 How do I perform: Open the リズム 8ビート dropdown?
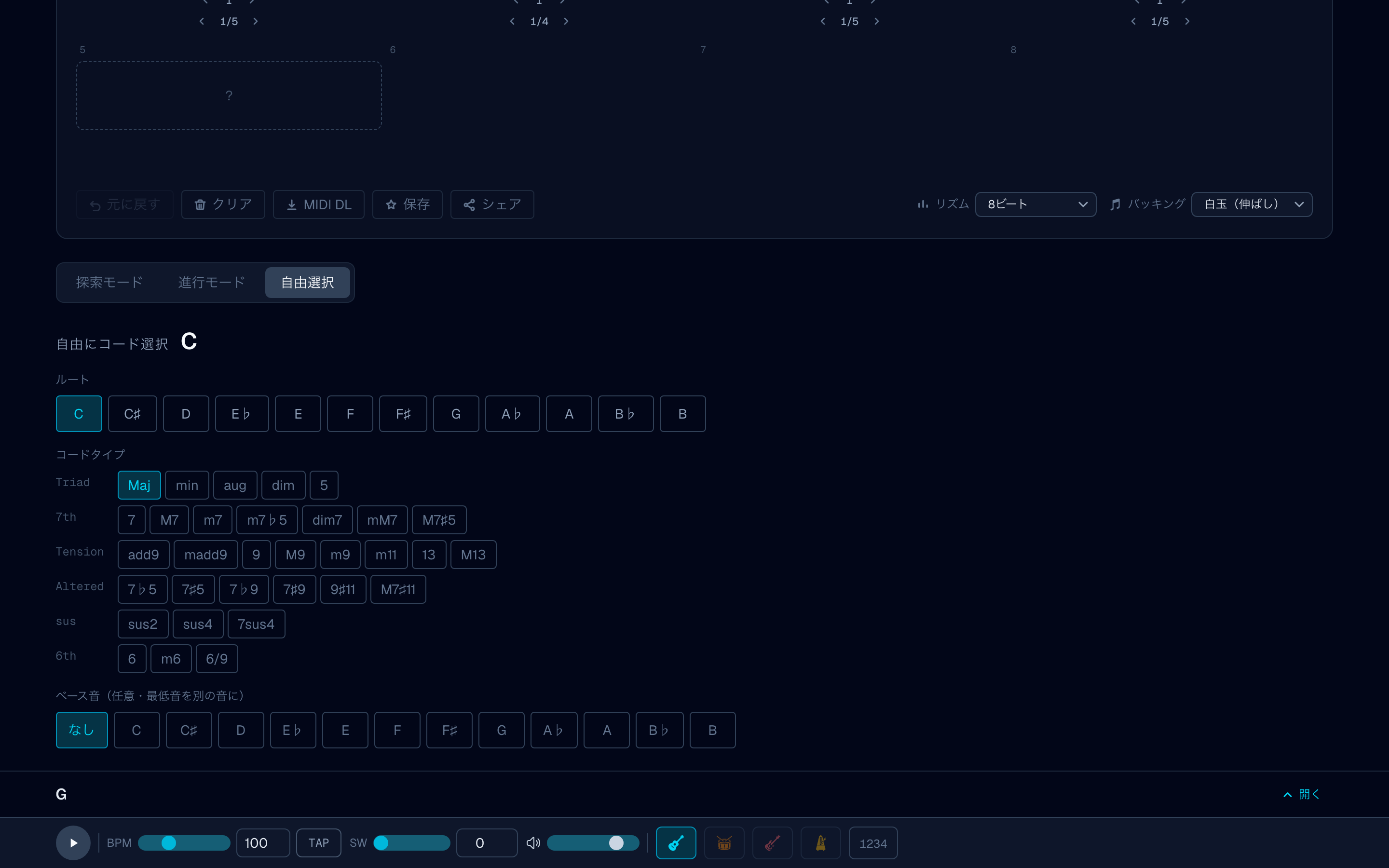click(x=1035, y=204)
